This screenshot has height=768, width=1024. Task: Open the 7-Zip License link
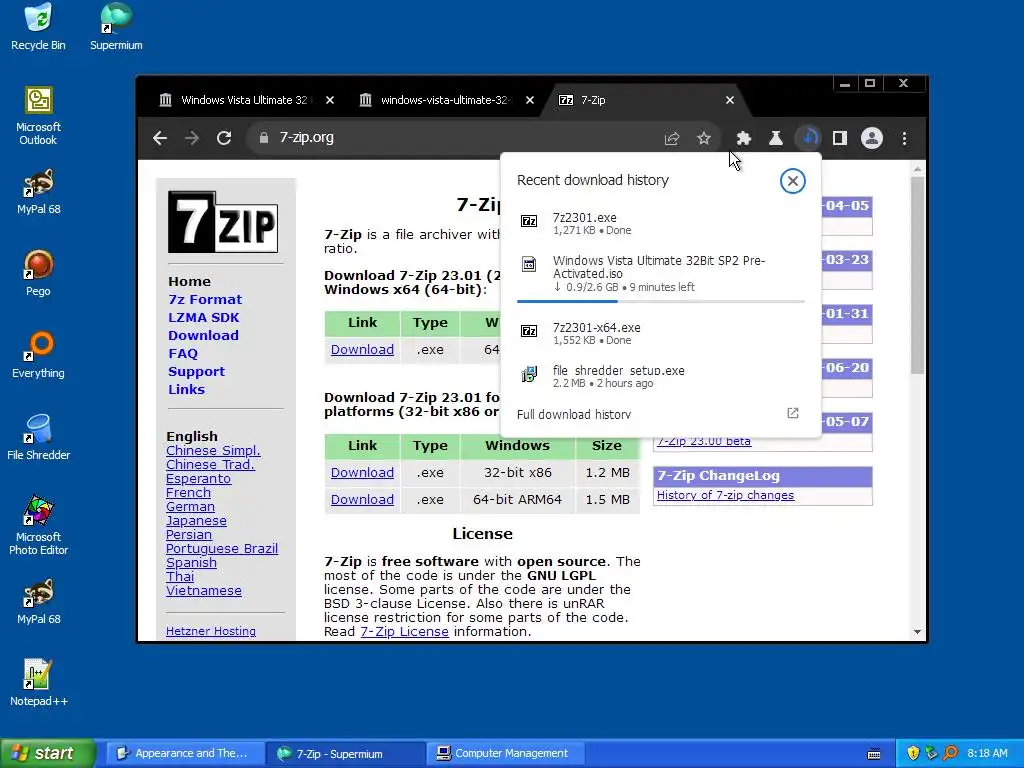click(x=404, y=632)
